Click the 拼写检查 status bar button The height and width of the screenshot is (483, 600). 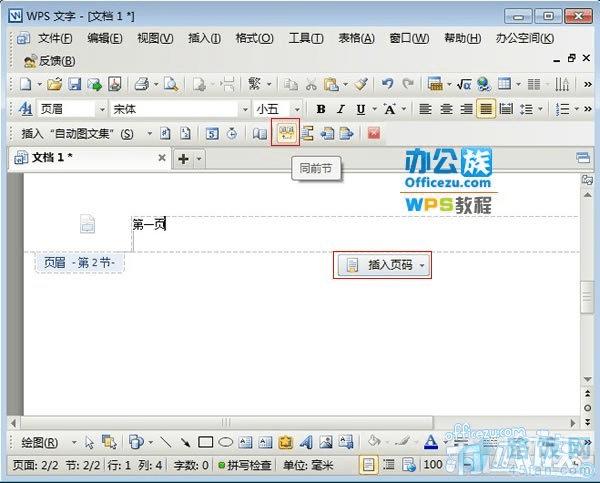click(x=245, y=466)
